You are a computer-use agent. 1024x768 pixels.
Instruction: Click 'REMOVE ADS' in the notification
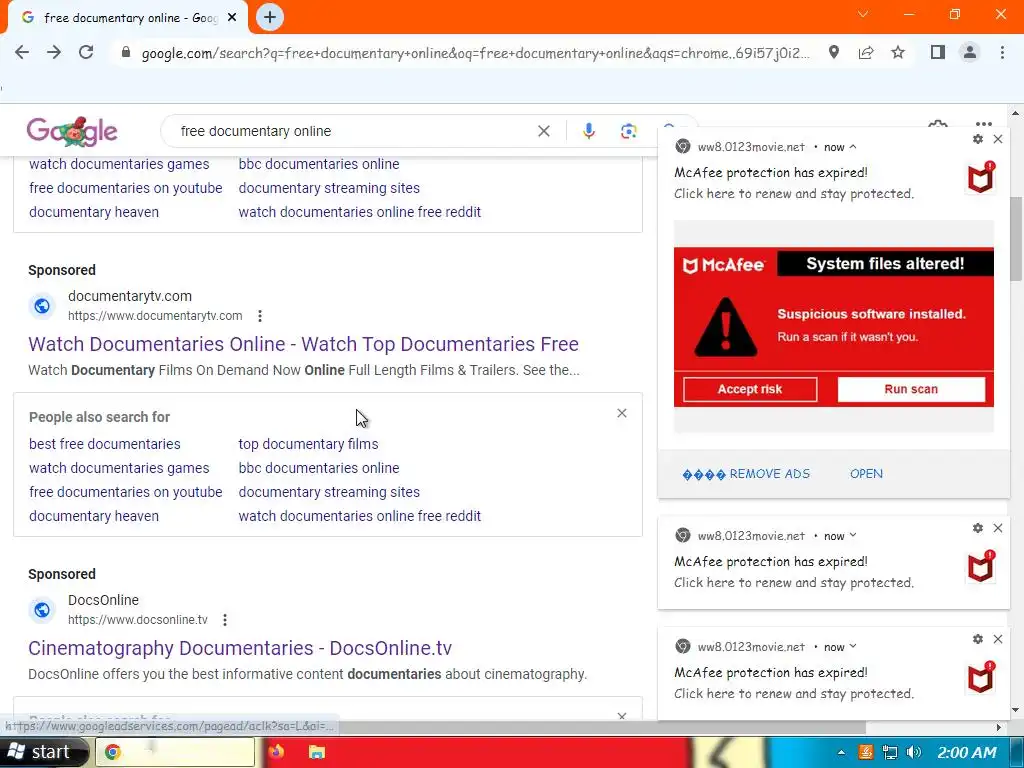point(746,474)
